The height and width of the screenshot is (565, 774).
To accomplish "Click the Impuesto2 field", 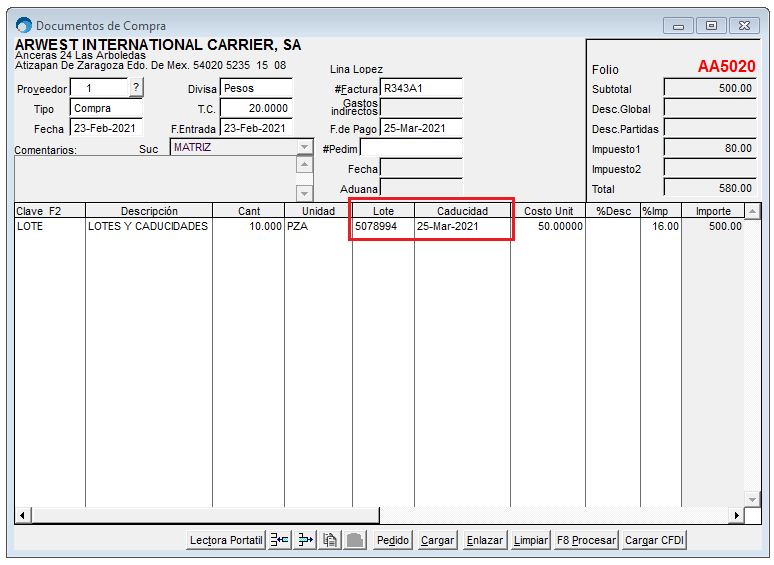I will tap(710, 168).
